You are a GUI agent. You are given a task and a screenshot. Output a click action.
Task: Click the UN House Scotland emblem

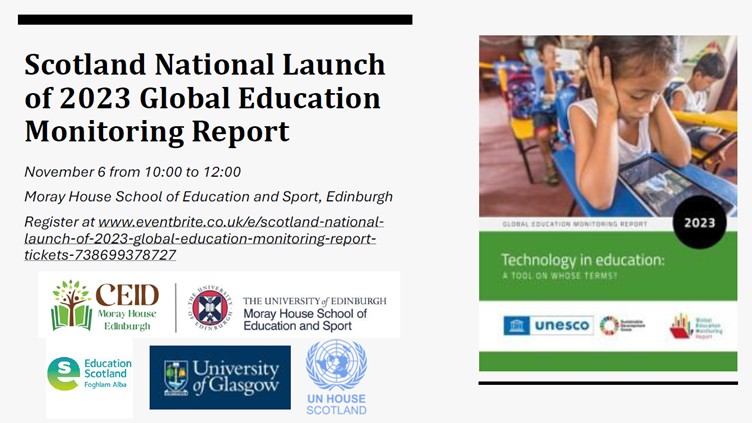pos(337,365)
